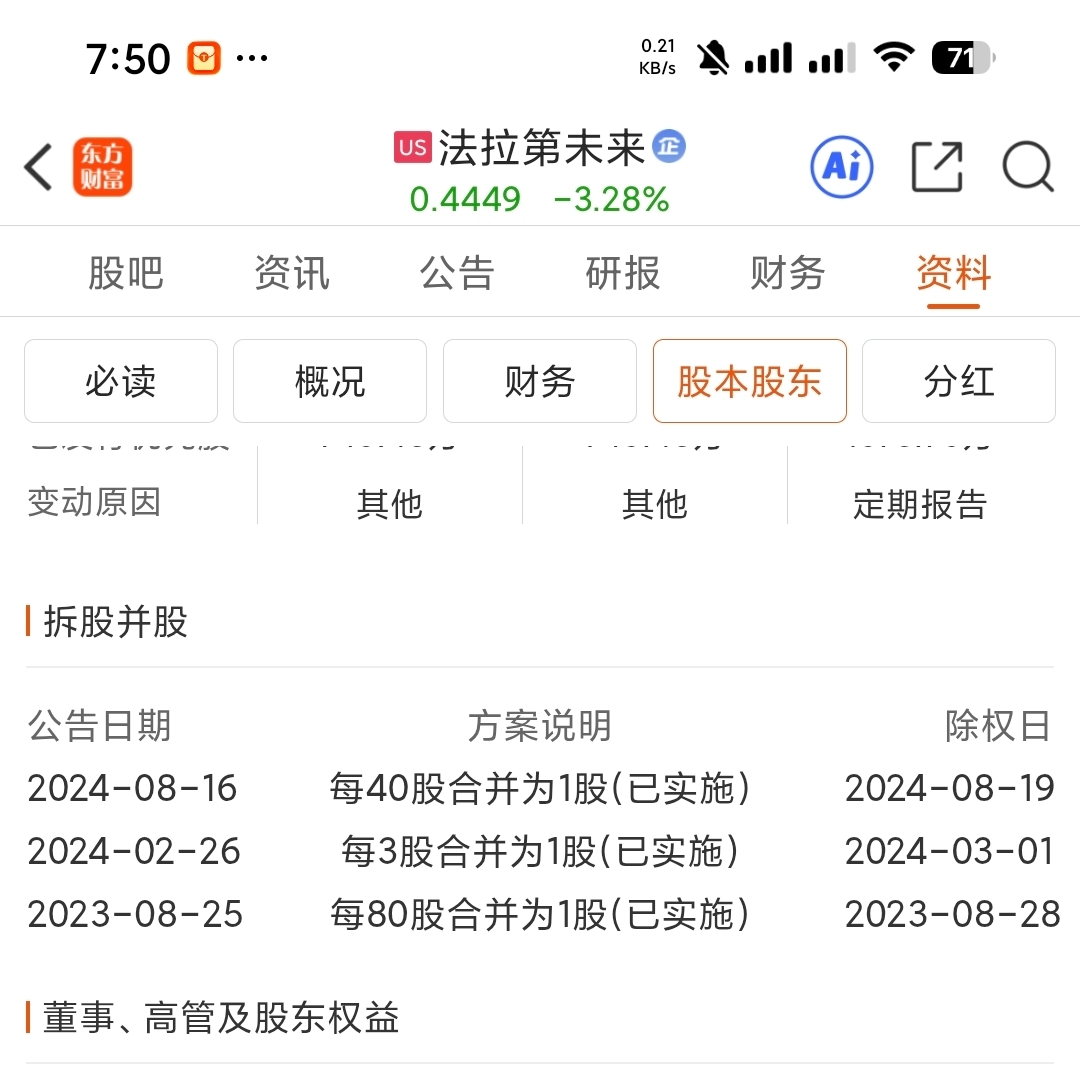Tap the orange notification app icon
The height and width of the screenshot is (1067, 1080).
pyautogui.click(x=204, y=58)
